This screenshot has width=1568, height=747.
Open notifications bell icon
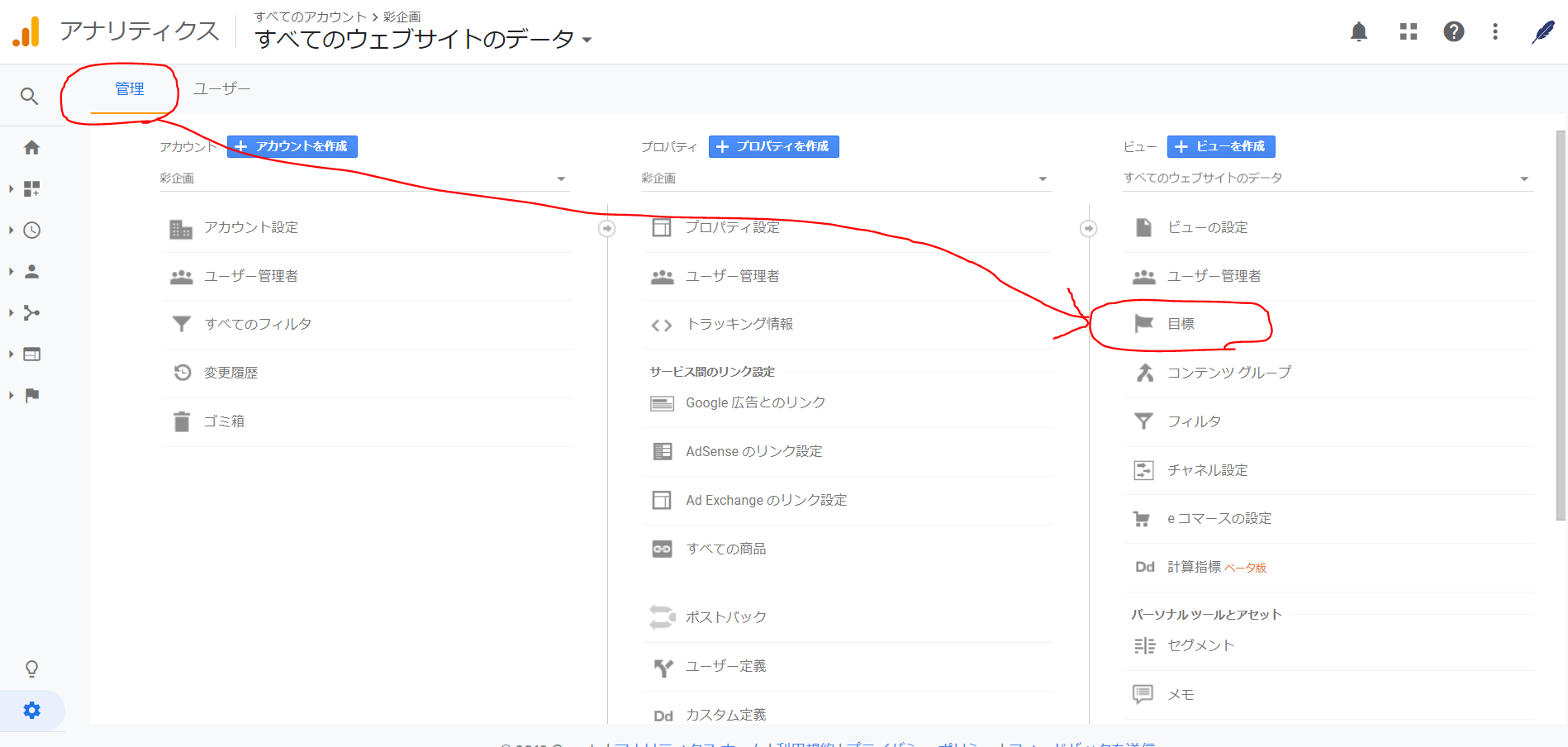[1359, 31]
